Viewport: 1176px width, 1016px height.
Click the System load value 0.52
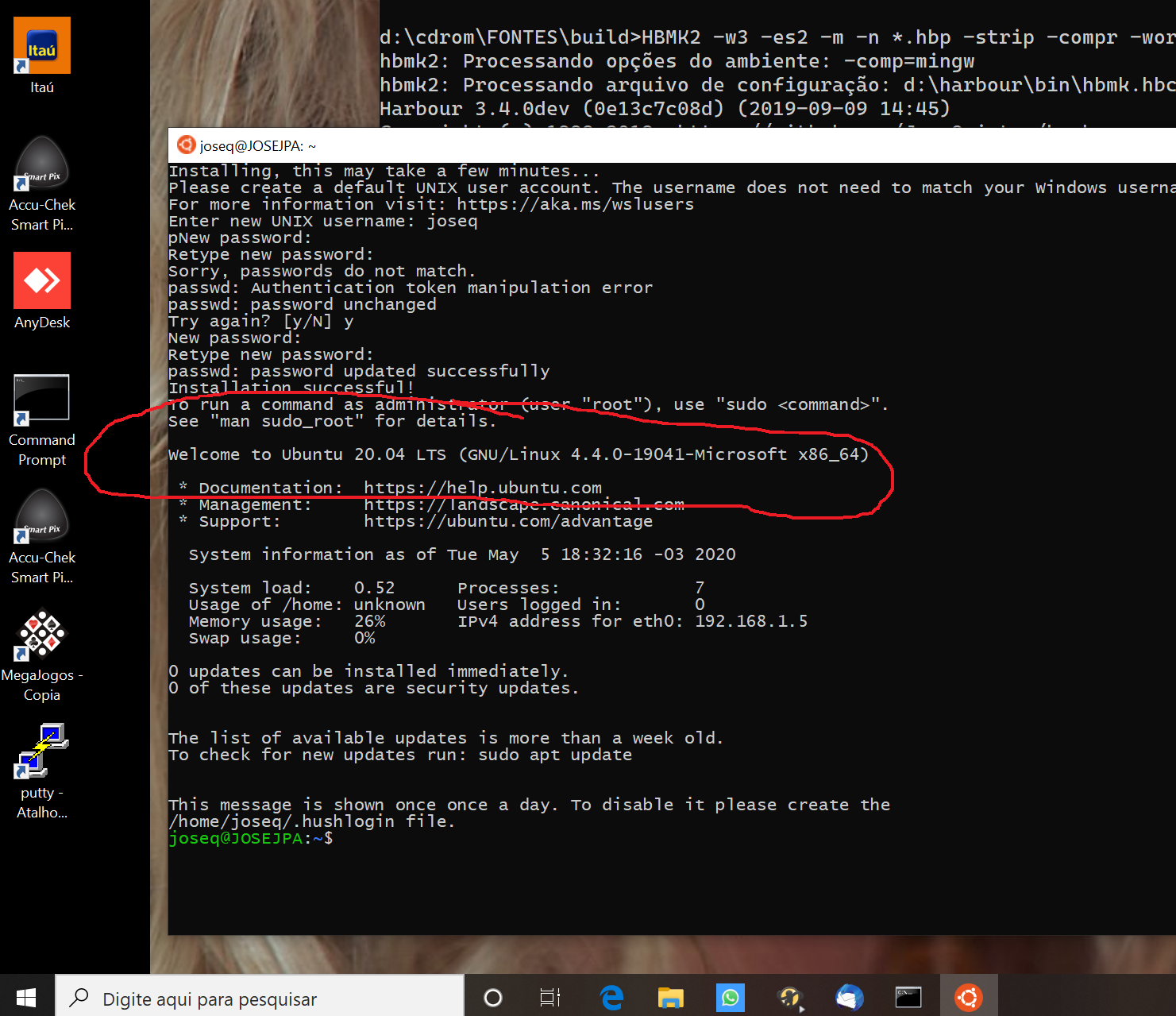coord(374,588)
